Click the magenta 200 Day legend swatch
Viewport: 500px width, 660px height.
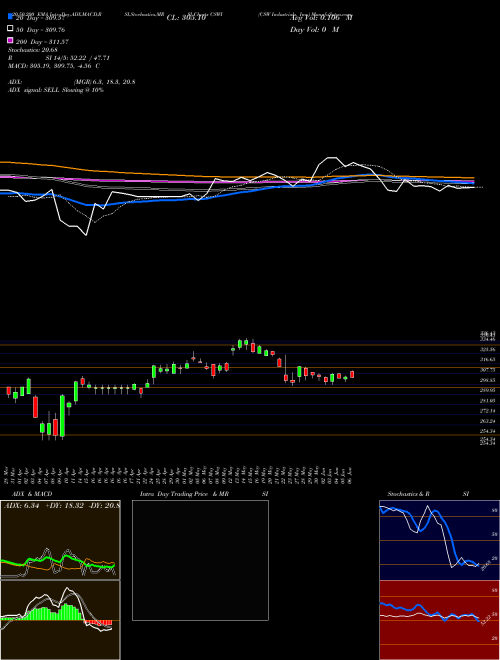10,41
